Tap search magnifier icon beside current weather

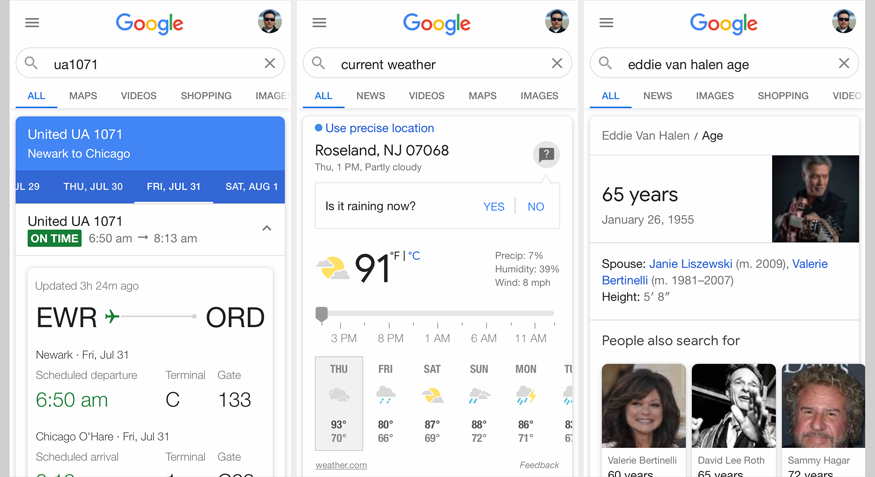318,63
